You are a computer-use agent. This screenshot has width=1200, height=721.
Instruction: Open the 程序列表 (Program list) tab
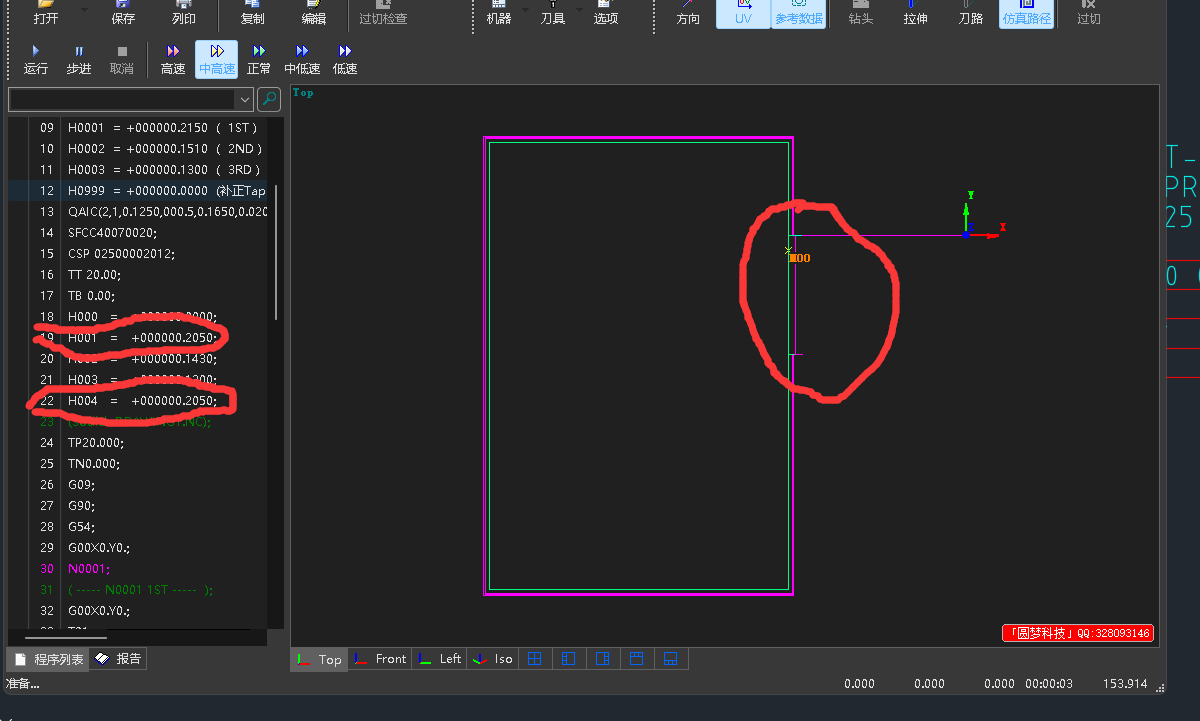[48, 659]
